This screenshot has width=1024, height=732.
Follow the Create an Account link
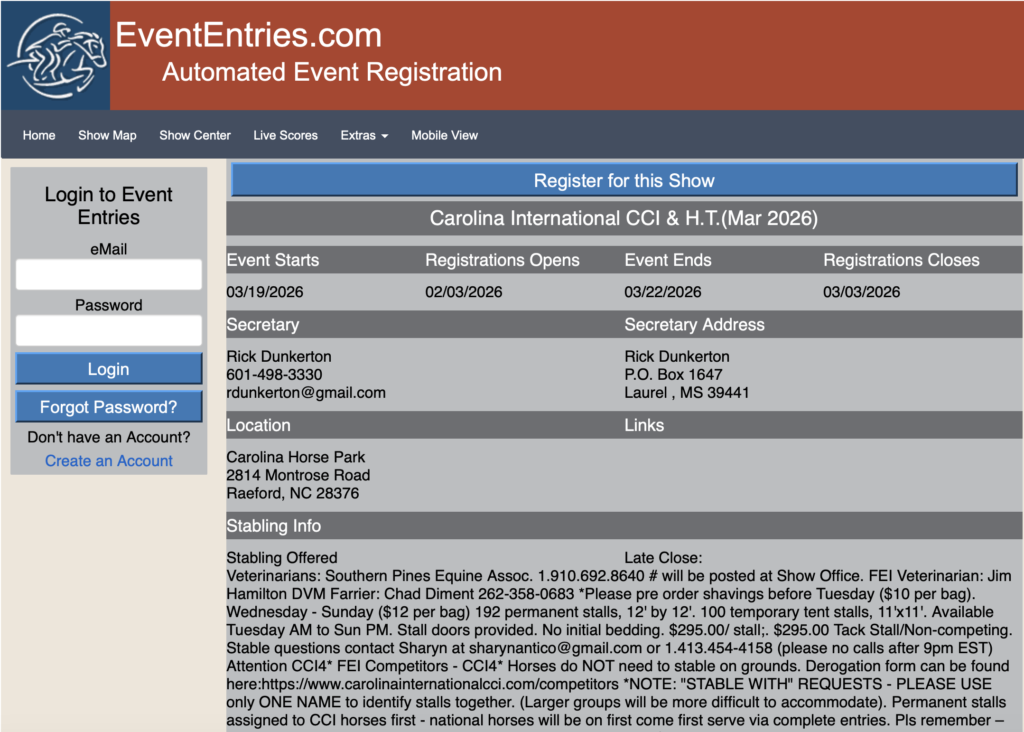[108, 460]
